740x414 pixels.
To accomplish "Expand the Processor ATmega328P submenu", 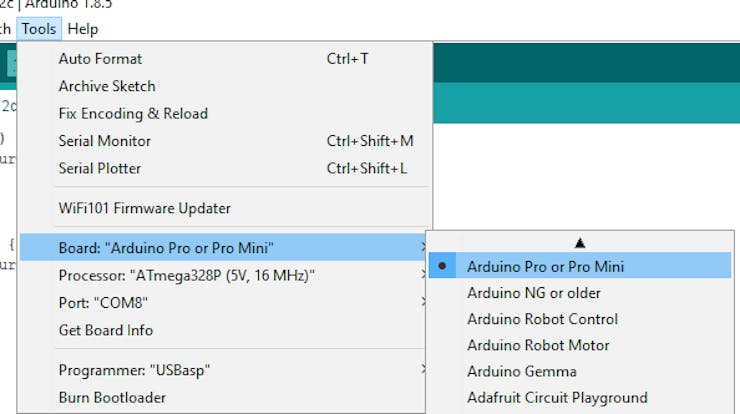I will pos(223,275).
